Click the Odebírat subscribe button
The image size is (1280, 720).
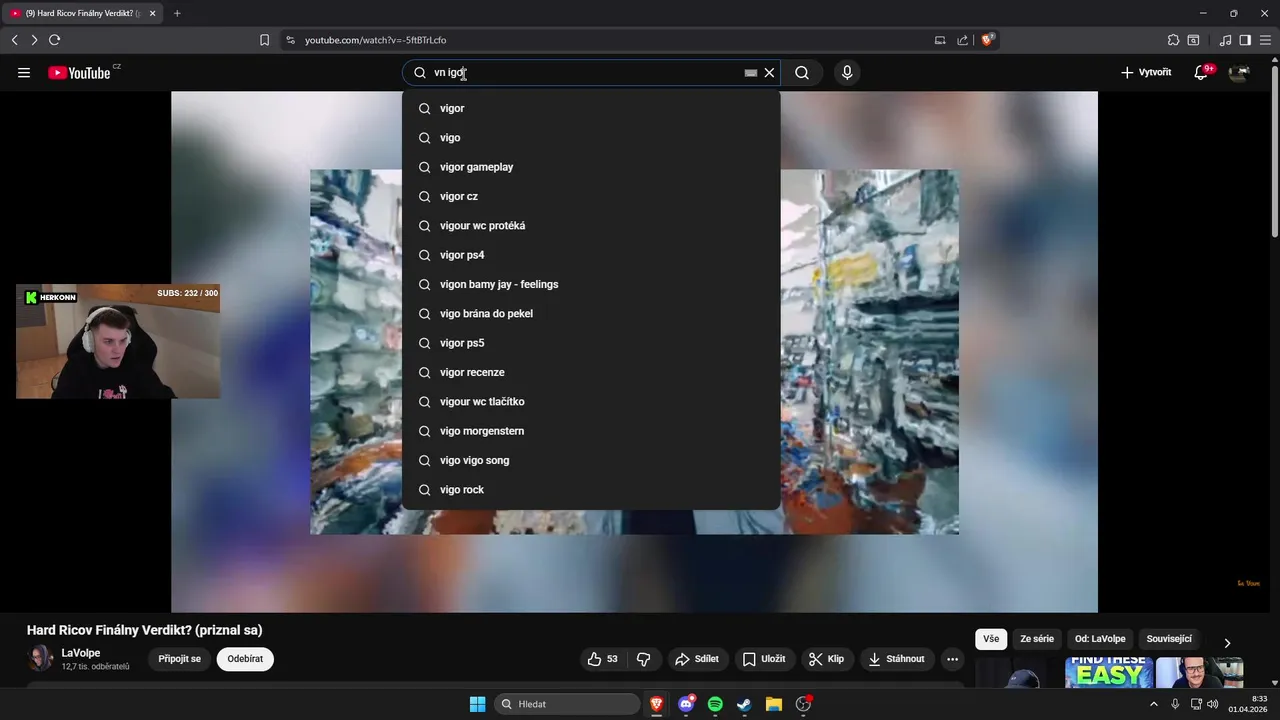[245, 659]
